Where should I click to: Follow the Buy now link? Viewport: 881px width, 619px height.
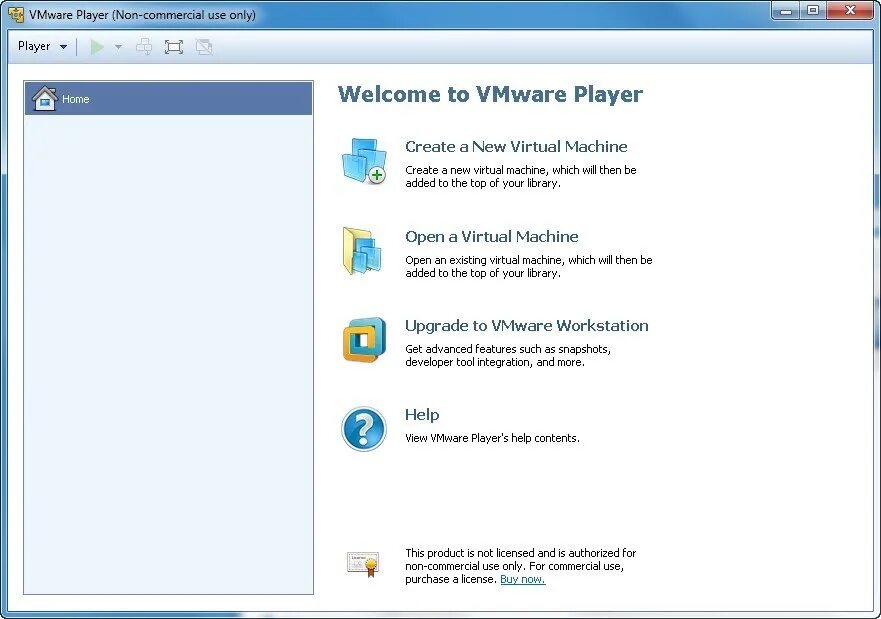pyautogui.click(x=523, y=579)
